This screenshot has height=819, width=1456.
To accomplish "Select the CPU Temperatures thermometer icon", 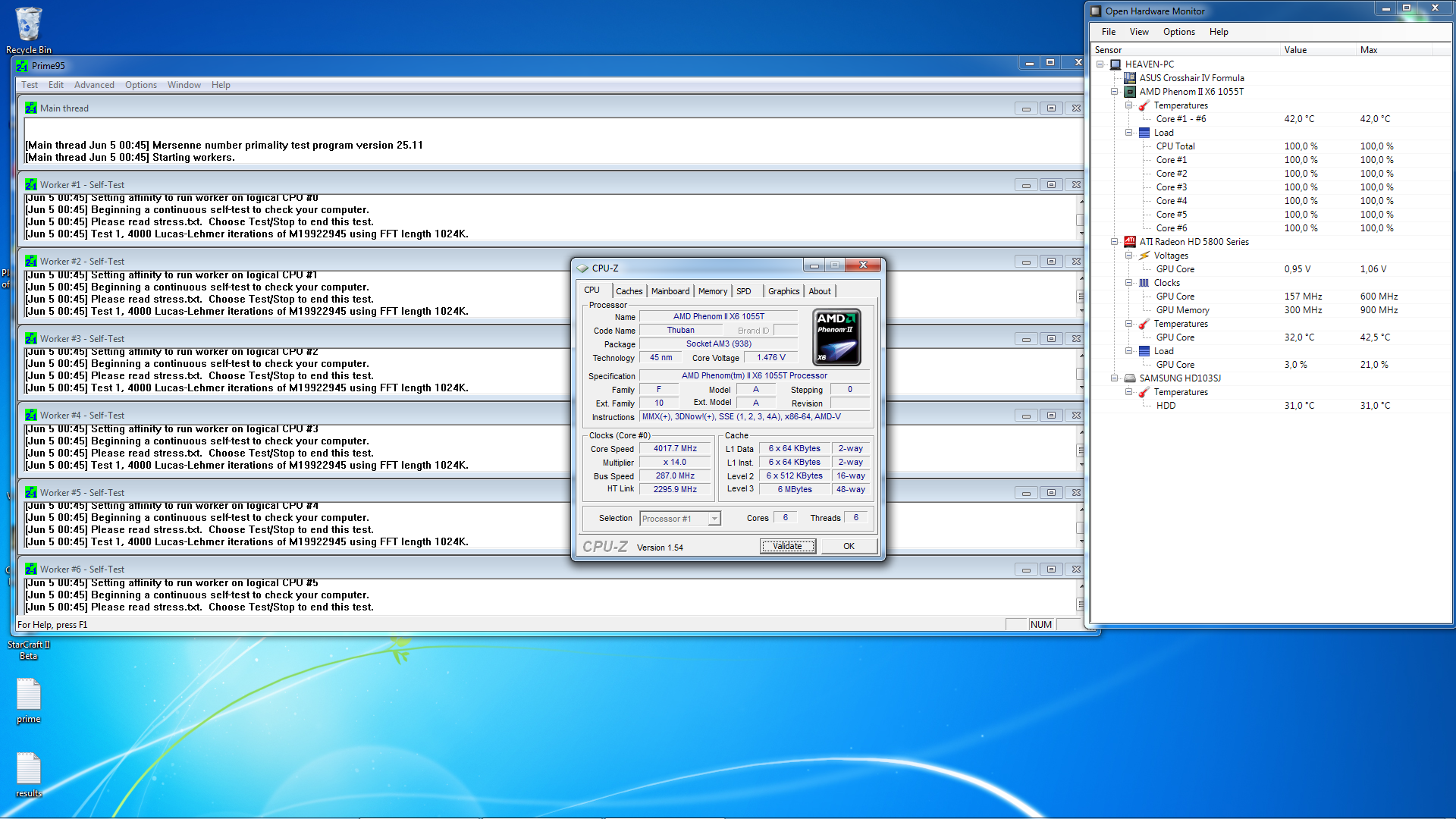I will point(1144,105).
